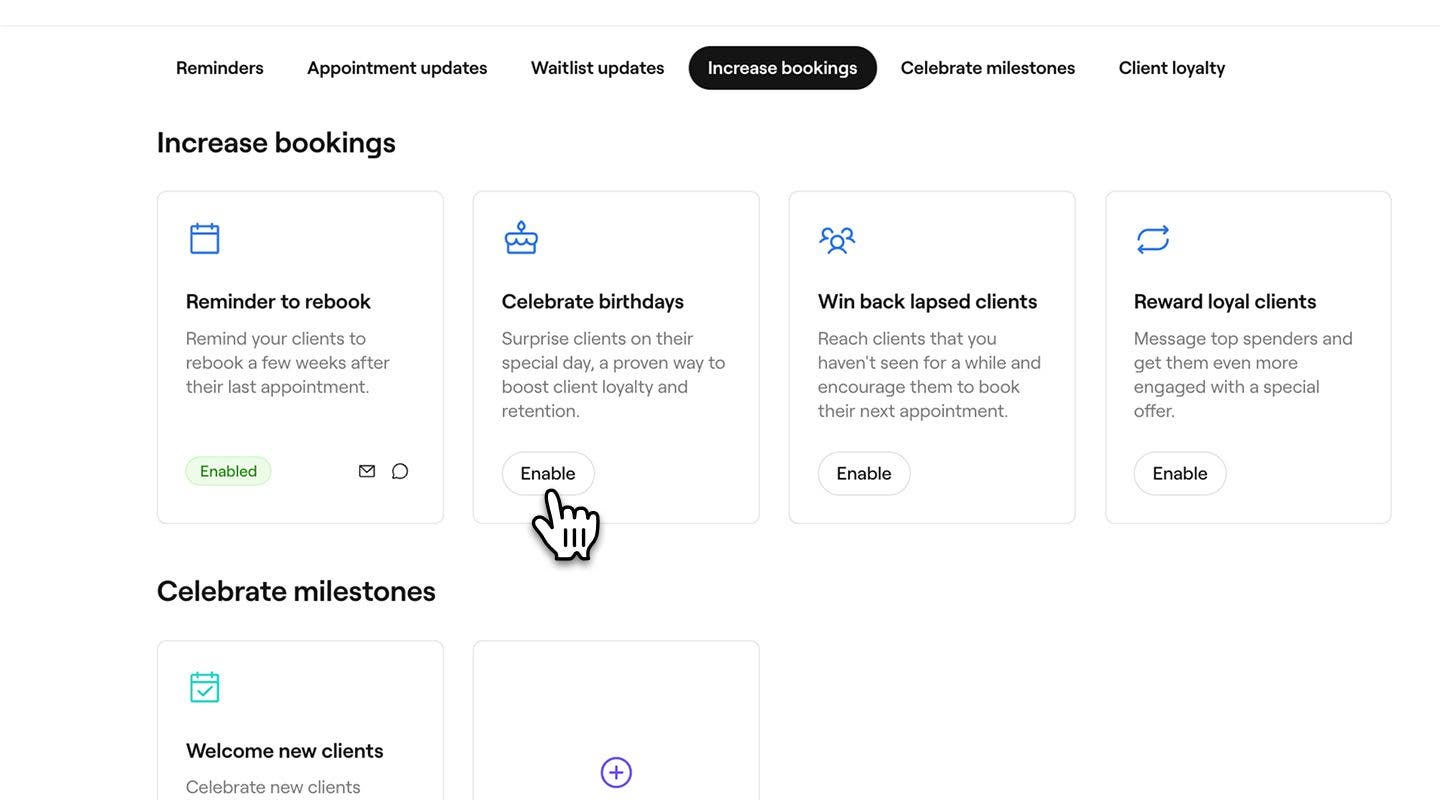Enable Reward loyal clients
Screen dimensions: 1440x800
pyautogui.click(x=1180, y=473)
